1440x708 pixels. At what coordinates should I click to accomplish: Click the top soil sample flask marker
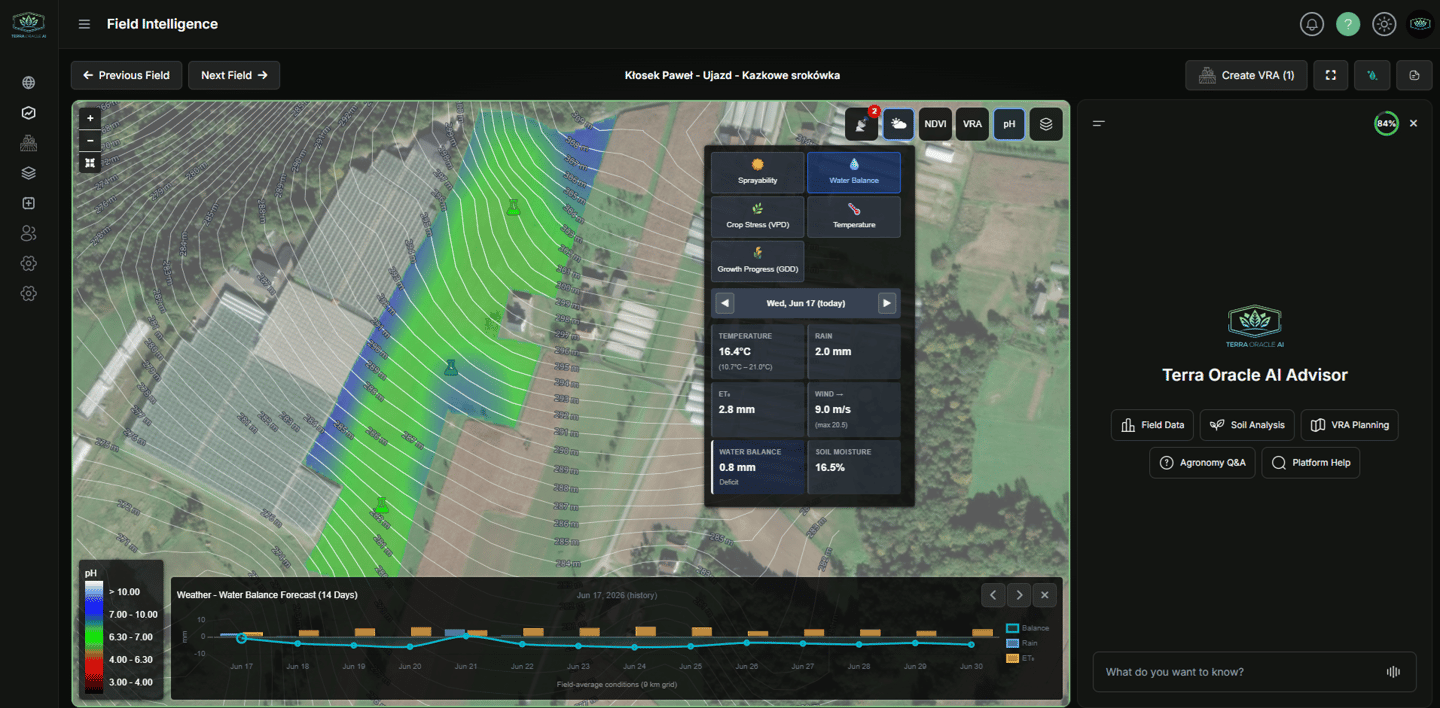pyautogui.click(x=514, y=206)
